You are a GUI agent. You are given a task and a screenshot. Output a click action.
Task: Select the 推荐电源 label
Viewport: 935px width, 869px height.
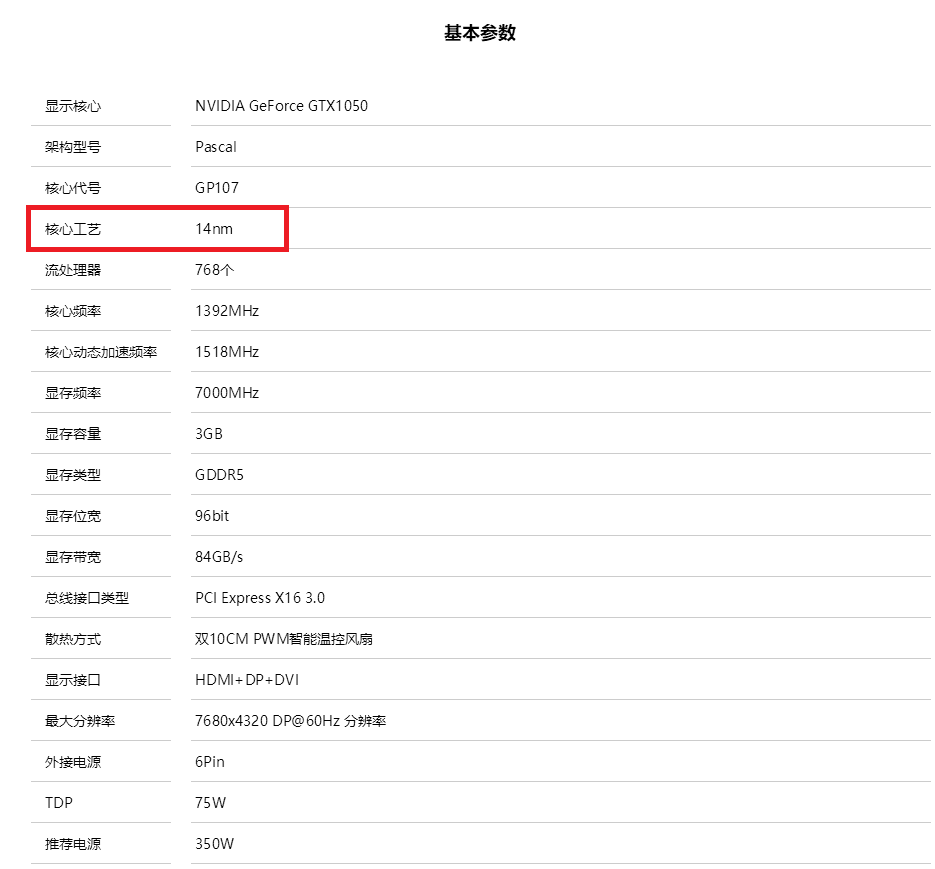tap(73, 845)
